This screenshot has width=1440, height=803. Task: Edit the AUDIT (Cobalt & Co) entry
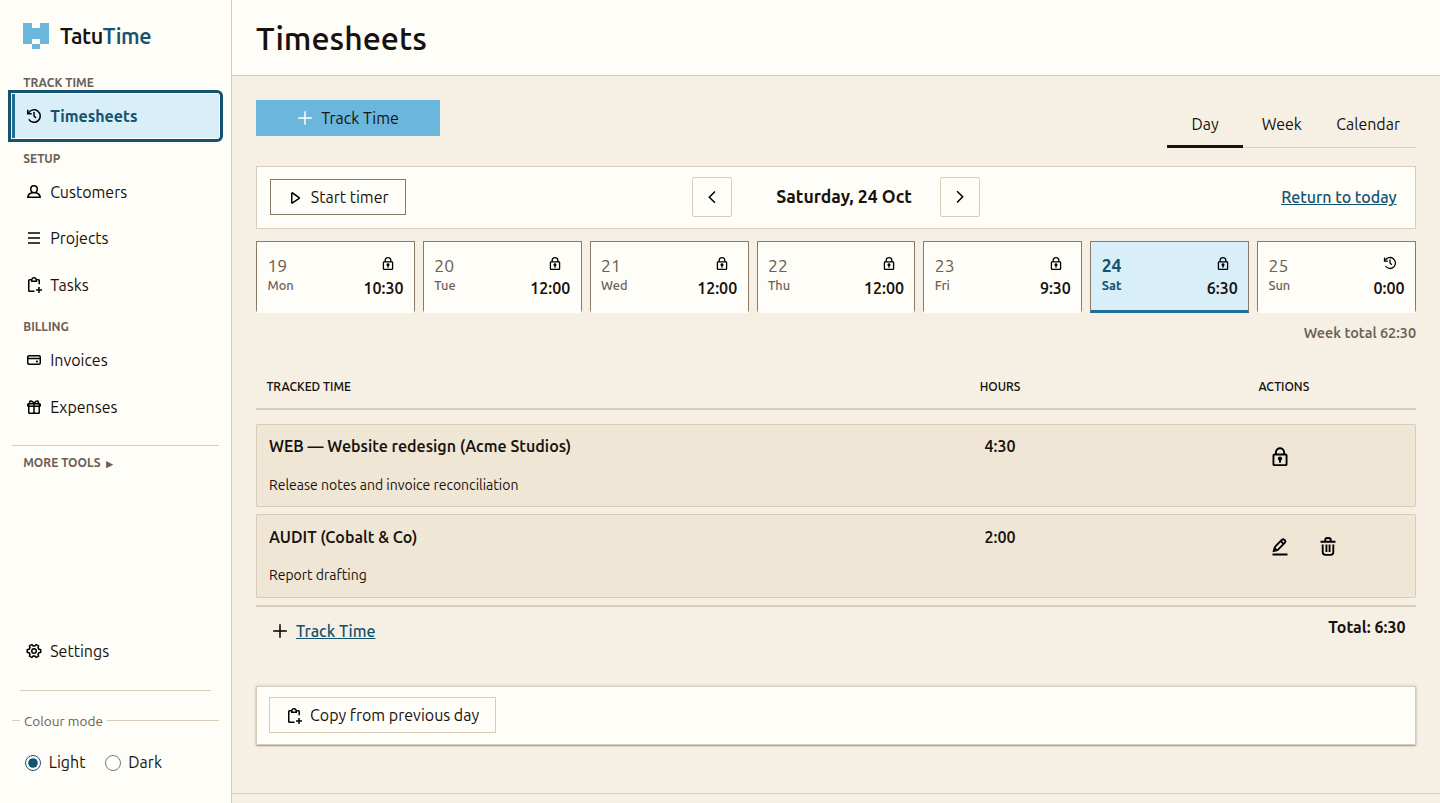pyautogui.click(x=1279, y=547)
